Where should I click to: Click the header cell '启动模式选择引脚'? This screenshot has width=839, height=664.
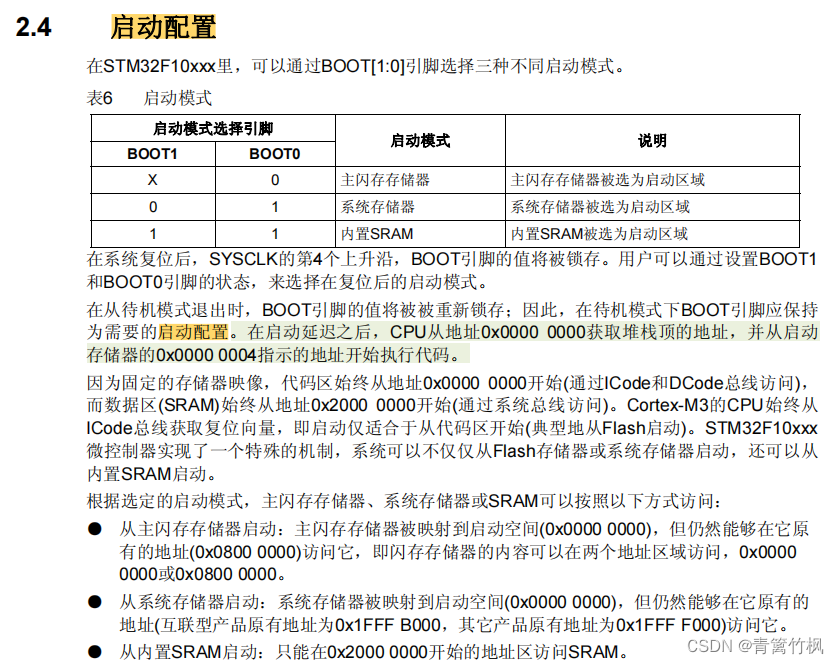click(213, 128)
